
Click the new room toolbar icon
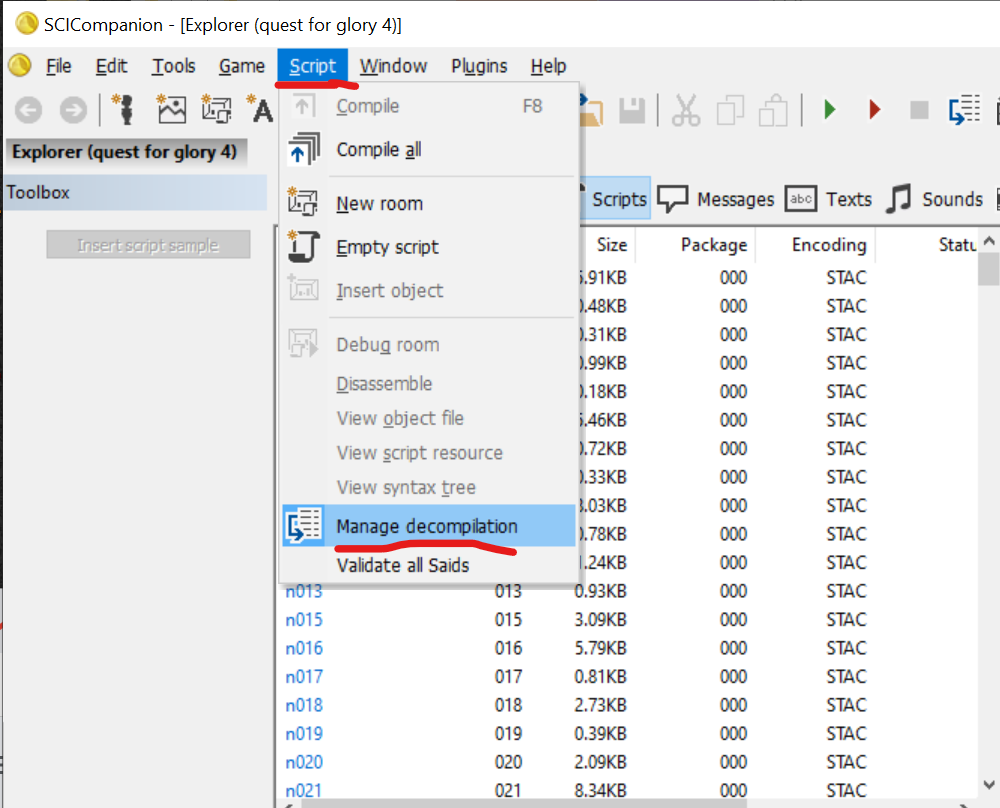point(216,109)
